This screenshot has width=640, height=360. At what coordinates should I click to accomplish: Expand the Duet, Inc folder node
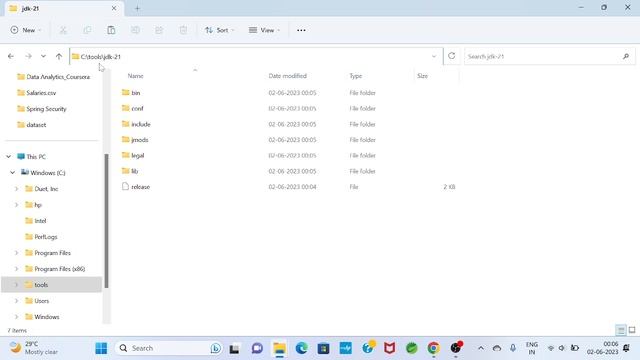click(x=17, y=189)
